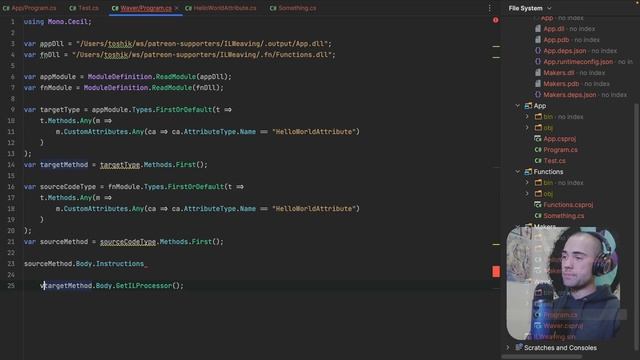Click the Functions project folder icon
The image size is (640, 360).
[x=528, y=172]
